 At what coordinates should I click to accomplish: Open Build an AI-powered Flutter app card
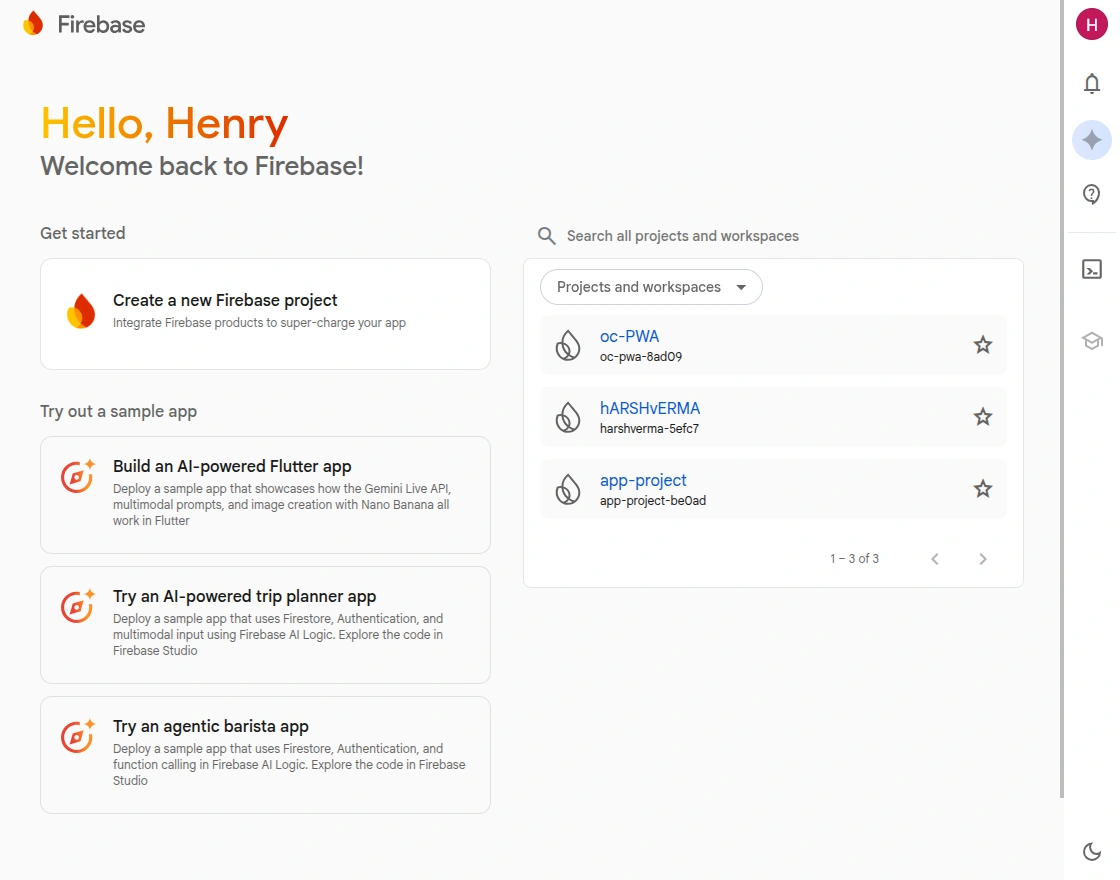point(265,495)
